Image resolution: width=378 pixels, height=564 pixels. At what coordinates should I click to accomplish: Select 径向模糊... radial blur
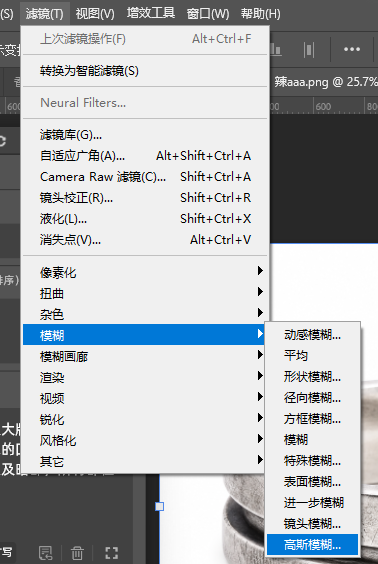click(313, 397)
